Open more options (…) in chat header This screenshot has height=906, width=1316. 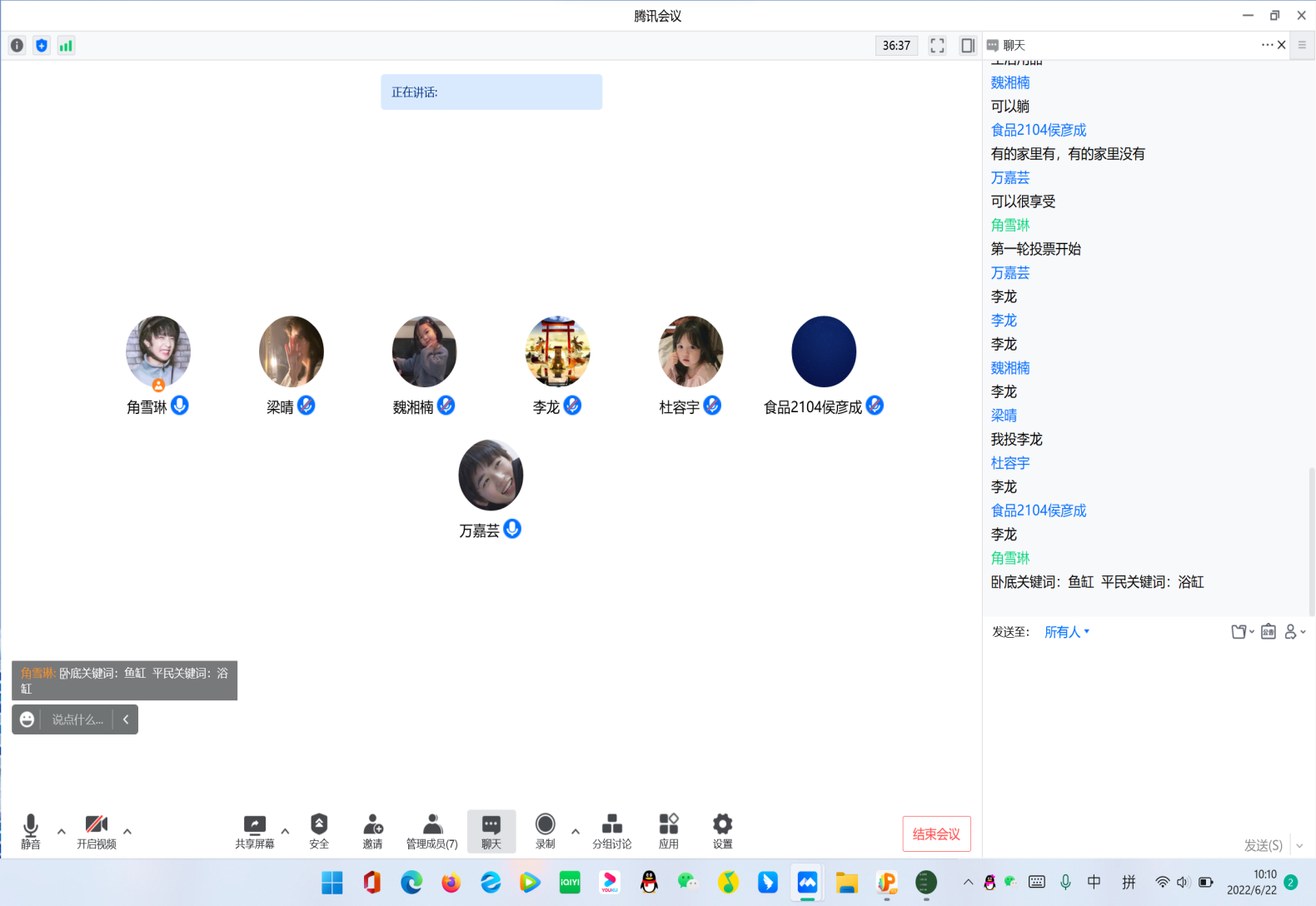pos(1266,45)
